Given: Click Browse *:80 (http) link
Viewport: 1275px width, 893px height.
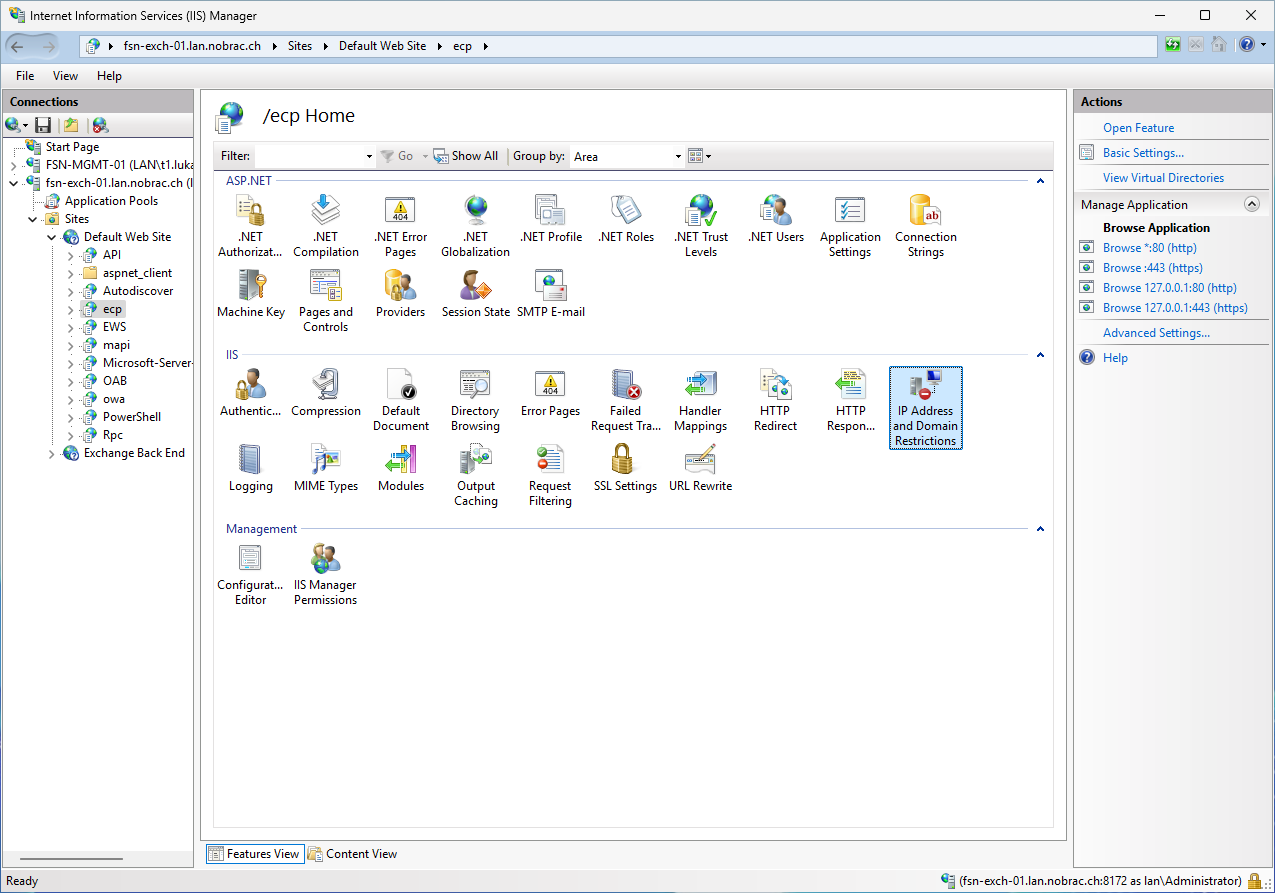Looking at the screenshot, I should (x=1149, y=248).
